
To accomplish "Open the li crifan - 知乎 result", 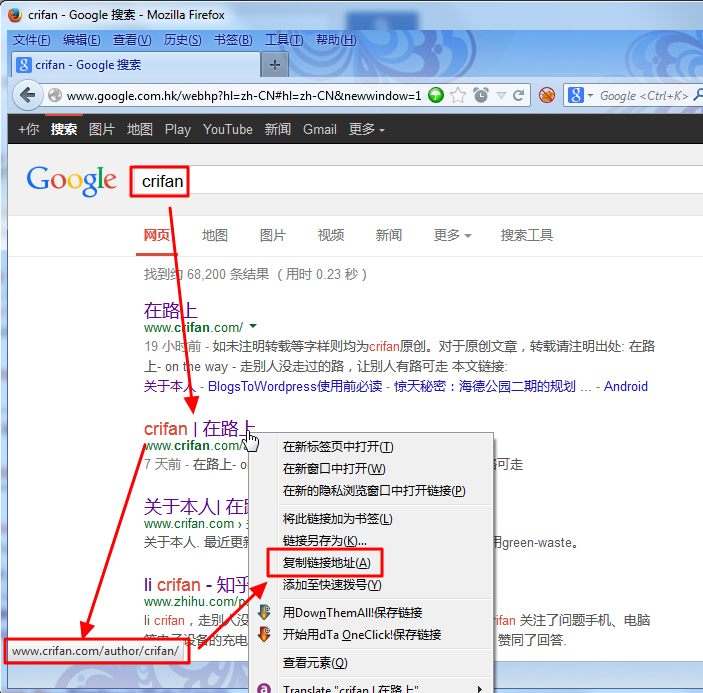I will (x=195, y=585).
